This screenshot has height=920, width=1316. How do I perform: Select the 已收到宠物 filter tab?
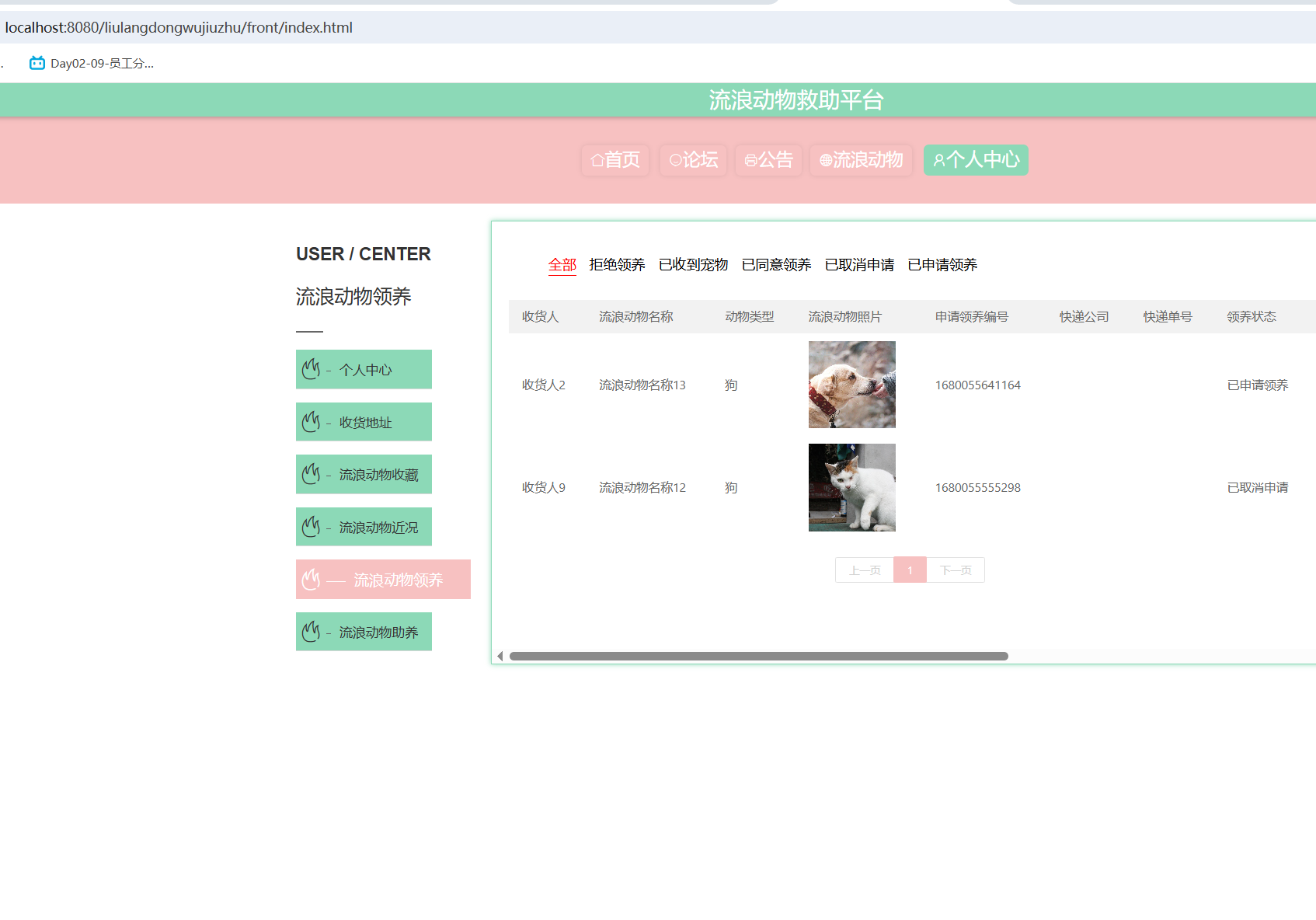click(x=693, y=265)
